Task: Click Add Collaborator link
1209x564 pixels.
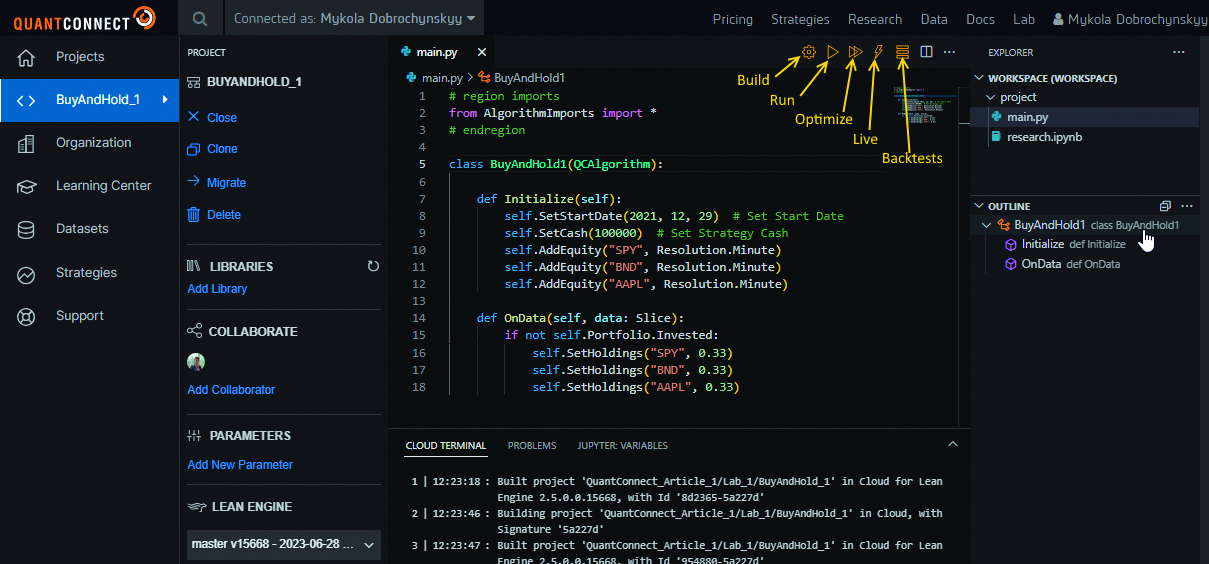Action: [x=231, y=390]
